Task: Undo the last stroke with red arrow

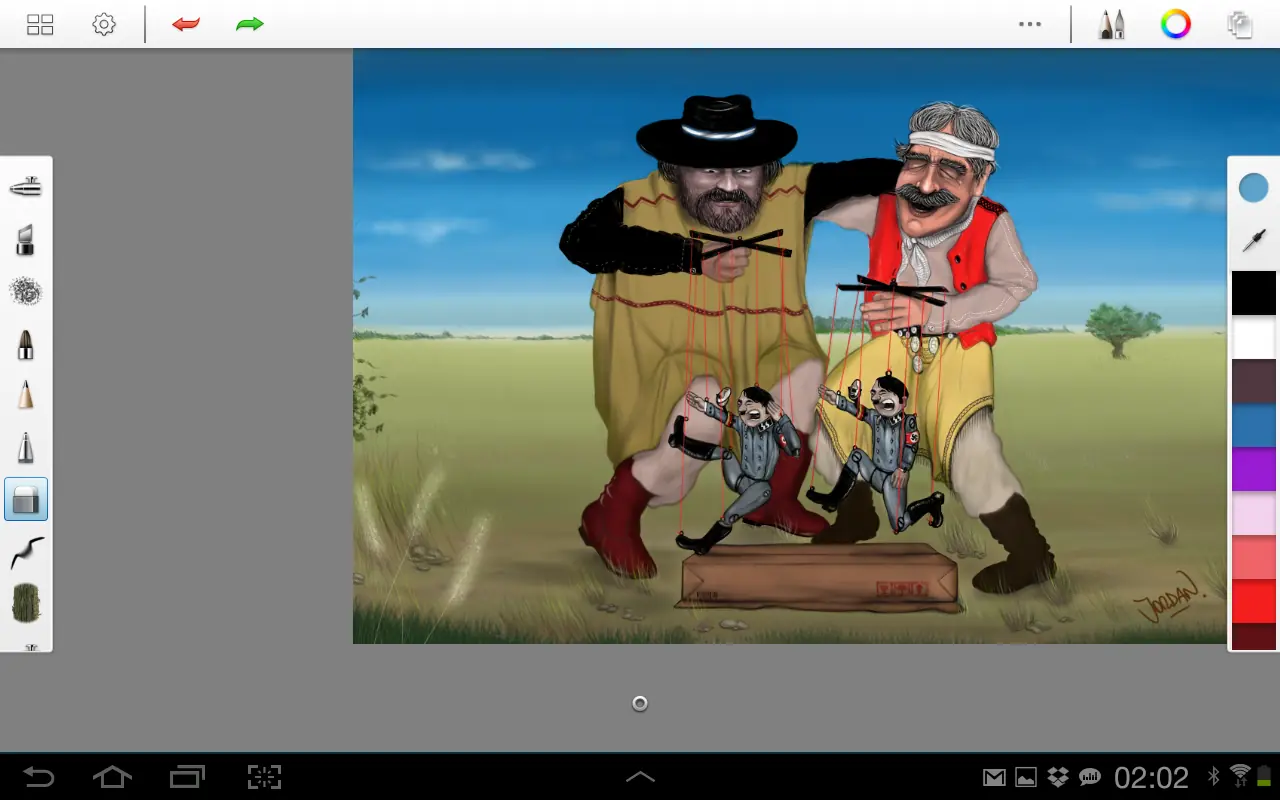Action: coord(186,24)
